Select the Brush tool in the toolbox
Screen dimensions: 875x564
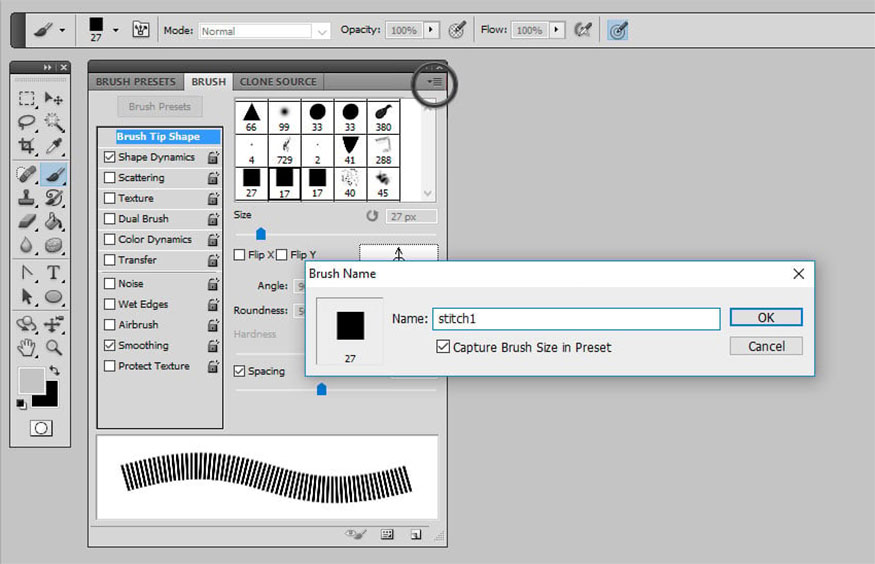[54, 174]
